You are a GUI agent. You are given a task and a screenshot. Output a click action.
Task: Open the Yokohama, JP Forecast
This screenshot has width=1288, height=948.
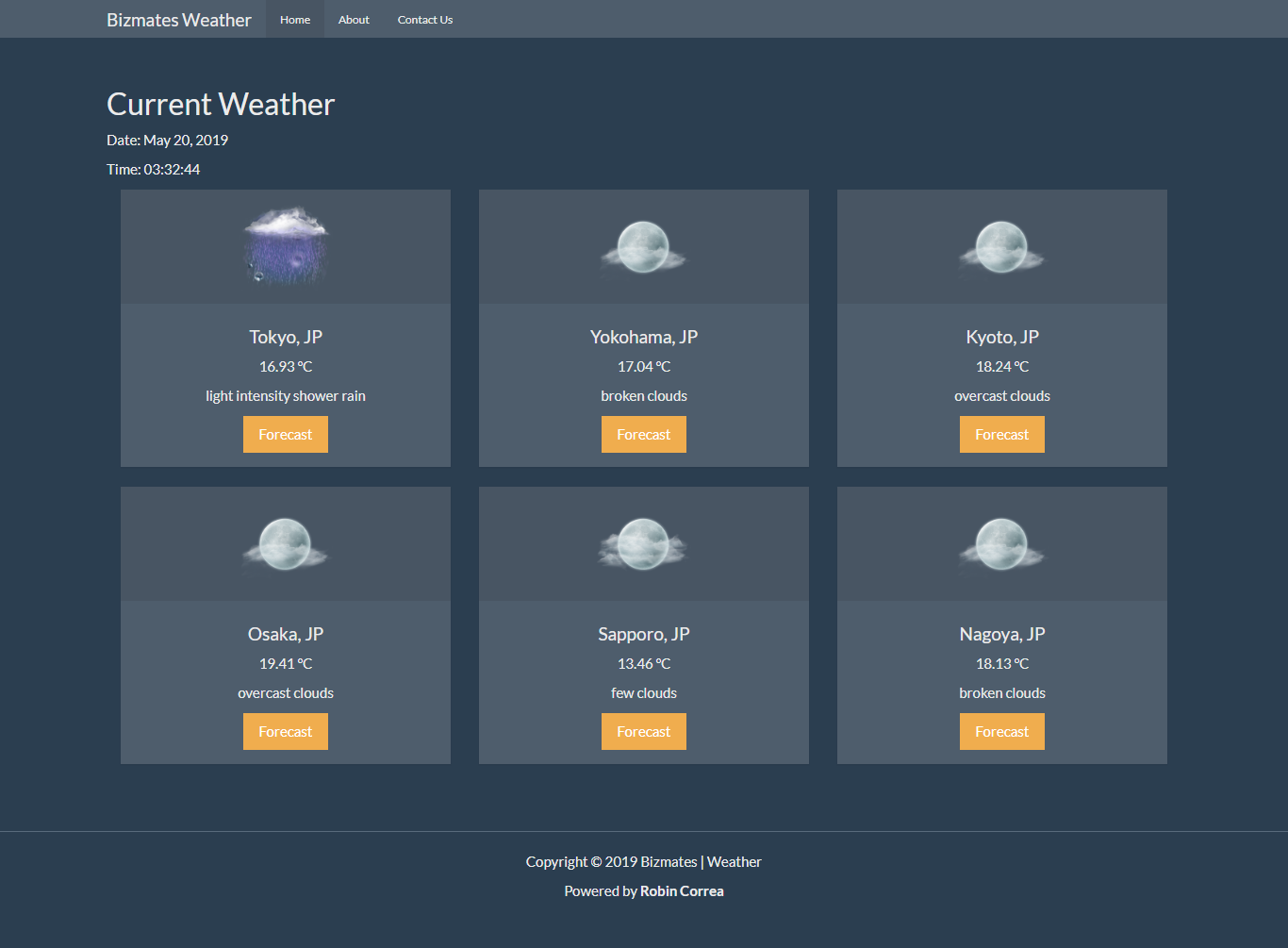[x=643, y=434]
